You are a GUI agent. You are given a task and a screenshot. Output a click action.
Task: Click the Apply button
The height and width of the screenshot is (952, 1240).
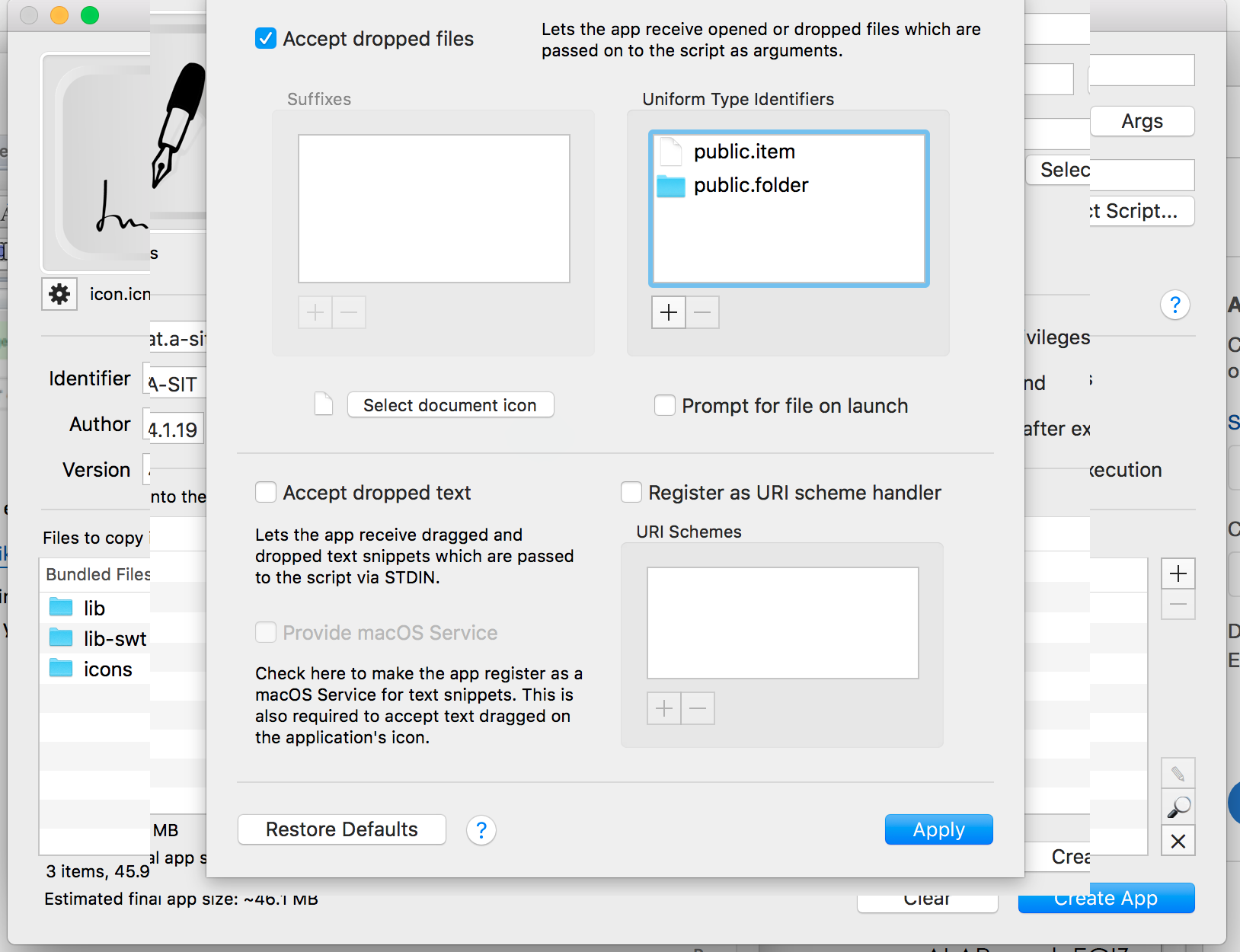(x=938, y=829)
